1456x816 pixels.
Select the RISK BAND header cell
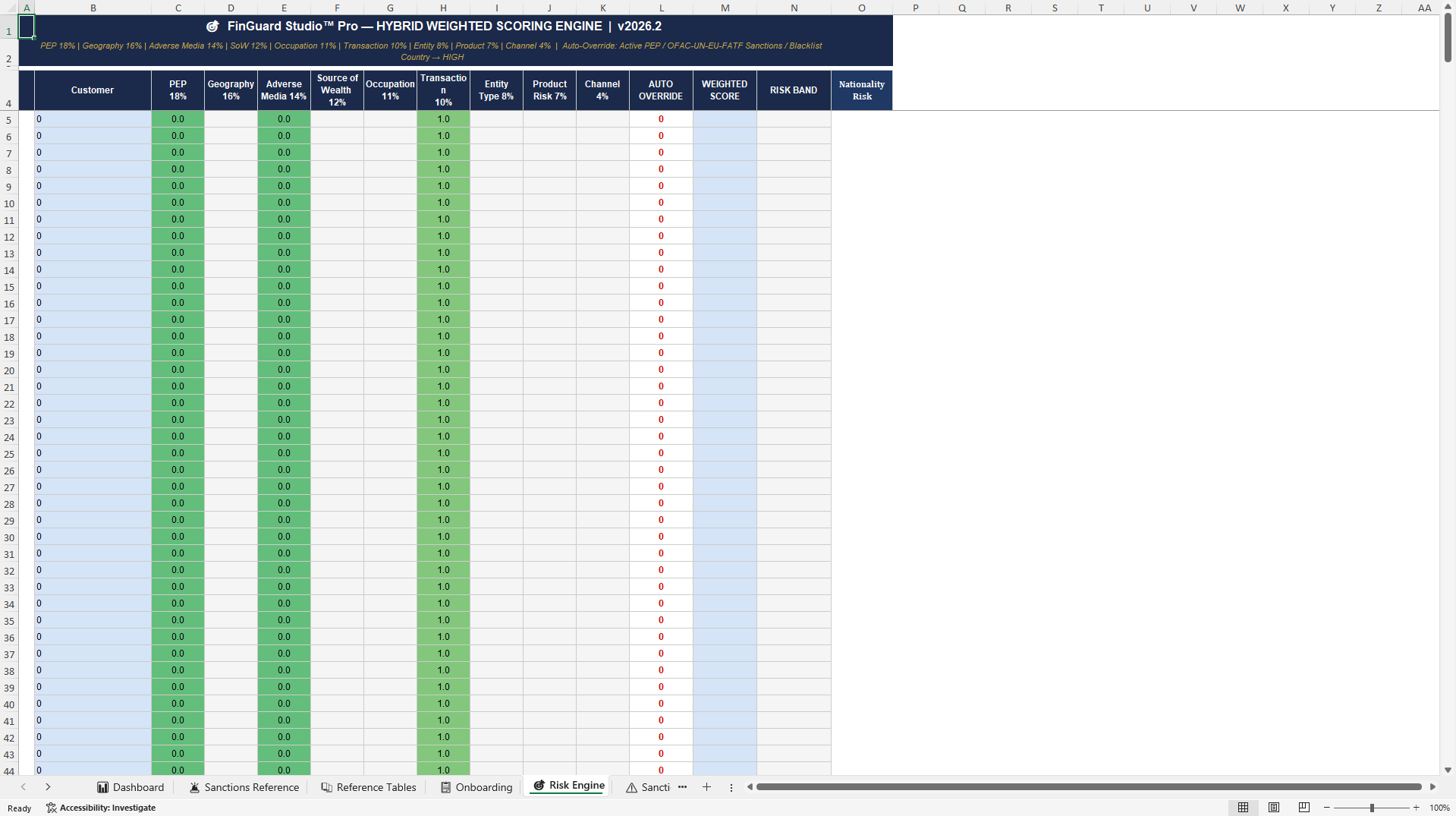(x=794, y=90)
